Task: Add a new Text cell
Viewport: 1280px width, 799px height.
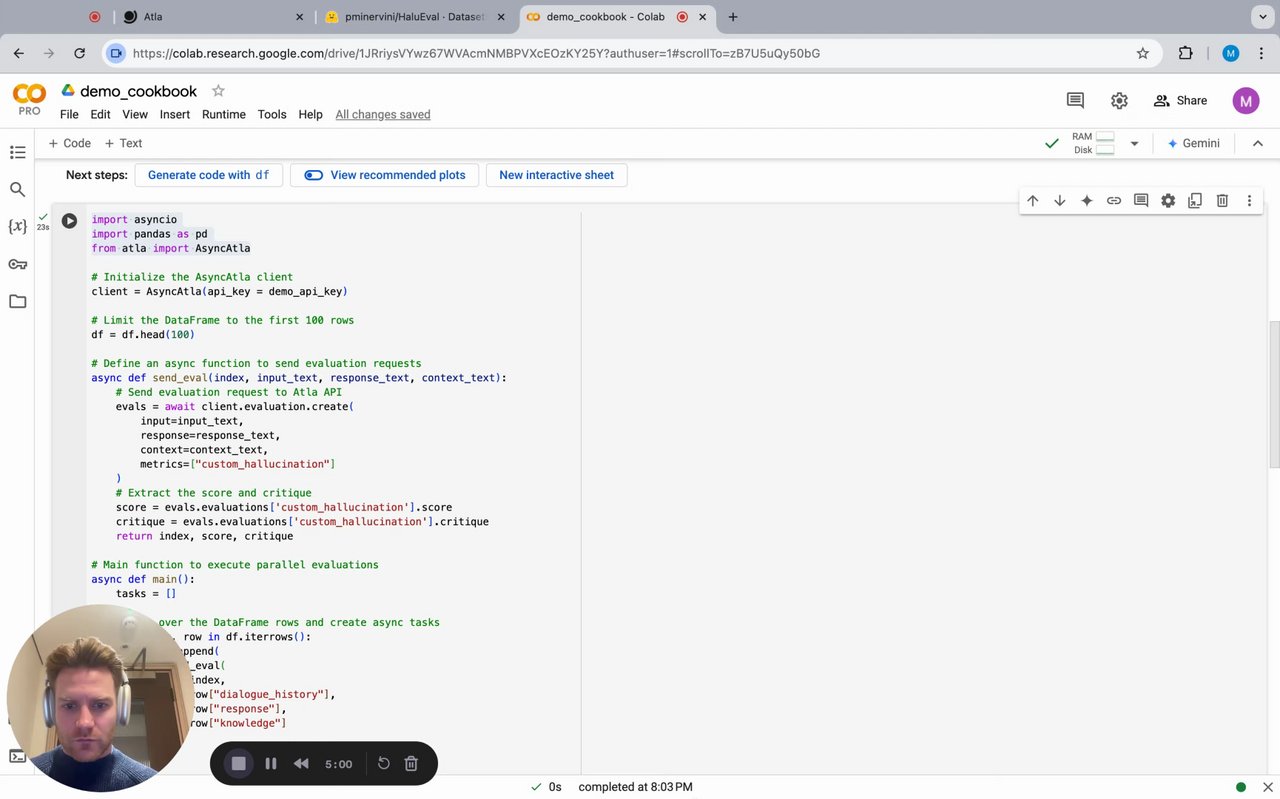Action: click(123, 144)
